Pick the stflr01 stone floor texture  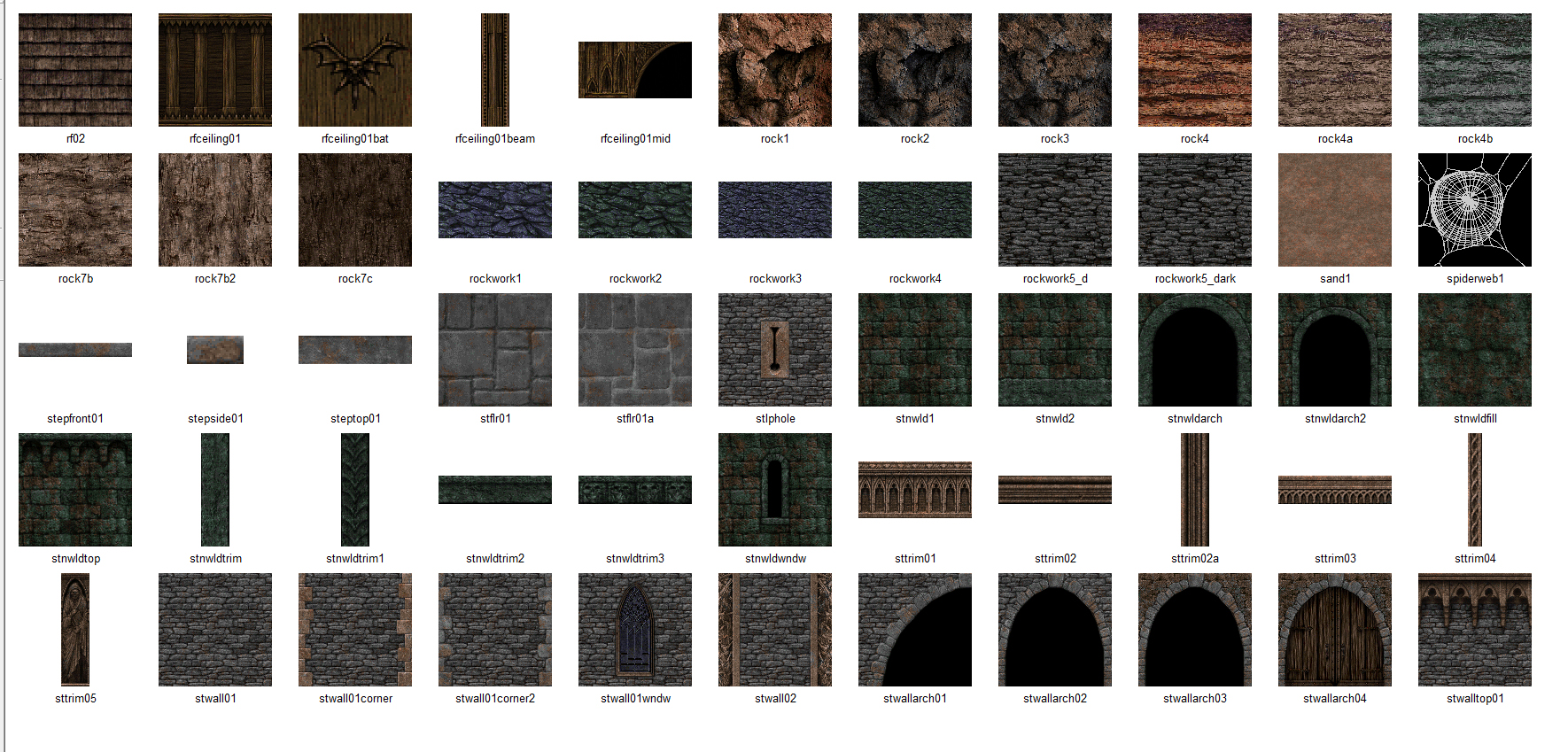[495, 350]
